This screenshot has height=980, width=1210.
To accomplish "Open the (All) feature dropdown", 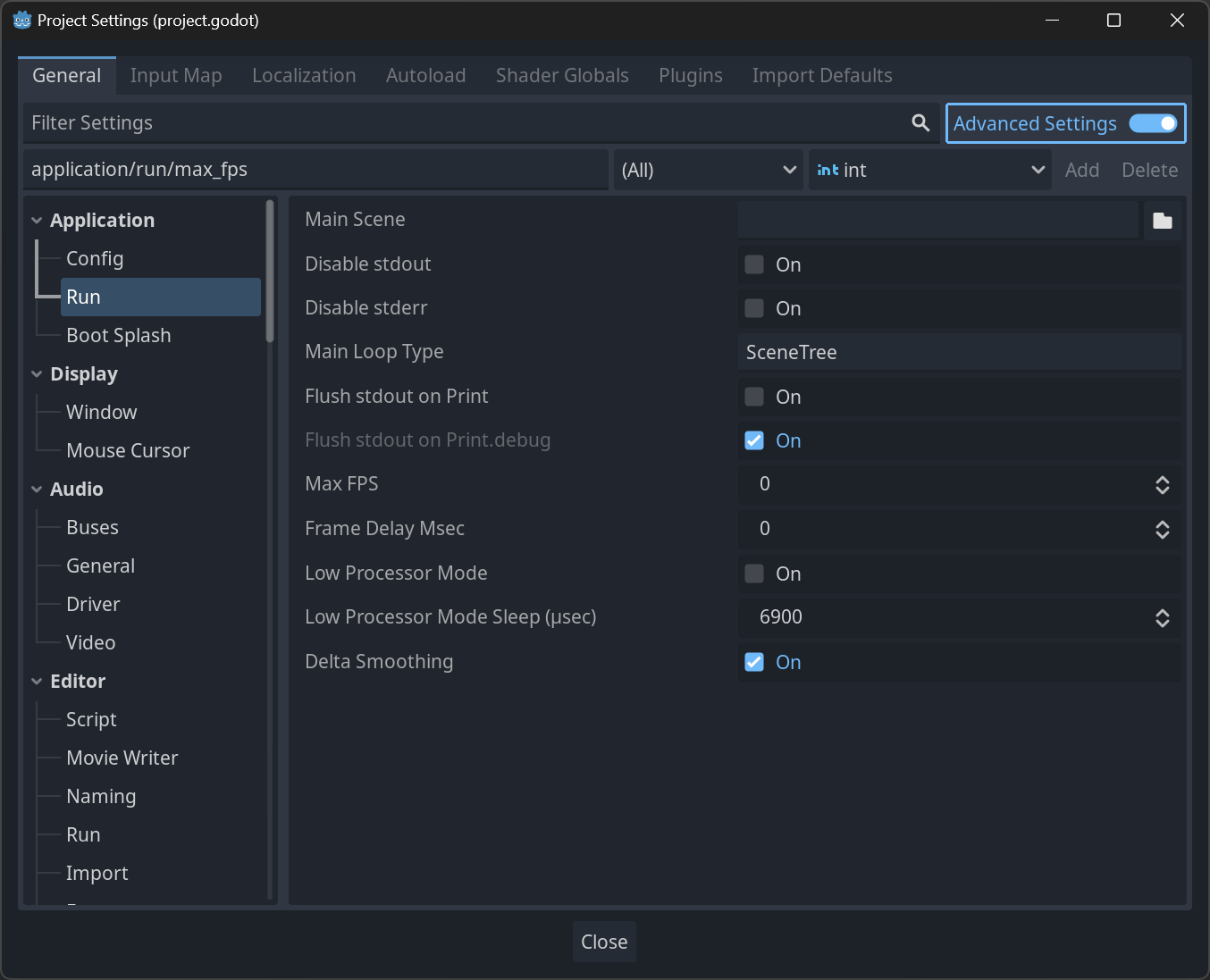I will [x=708, y=170].
